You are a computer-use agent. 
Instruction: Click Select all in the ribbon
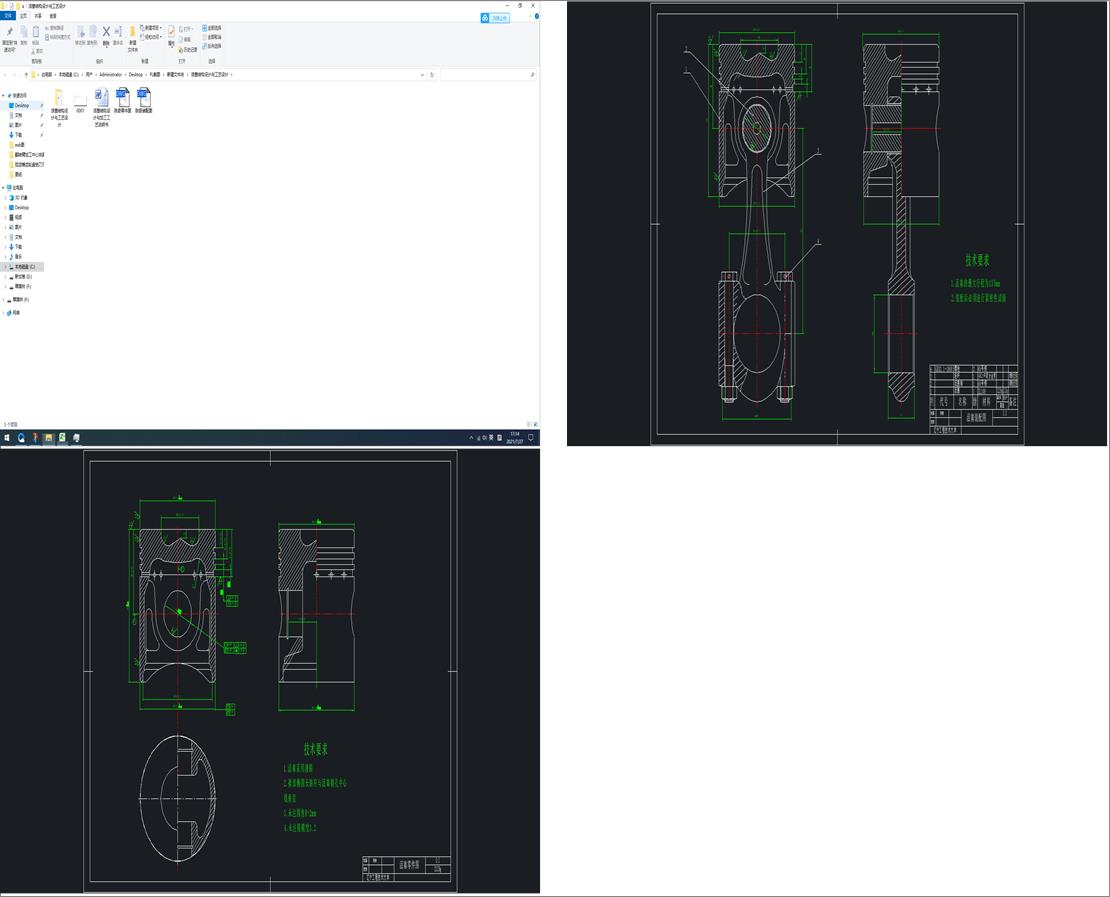click(212, 28)
